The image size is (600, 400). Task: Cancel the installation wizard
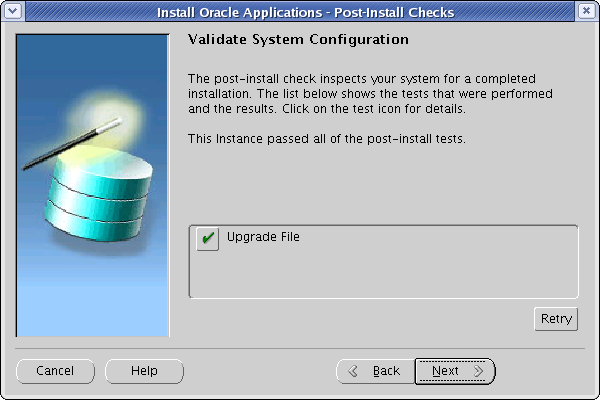[x=55, y=371]
